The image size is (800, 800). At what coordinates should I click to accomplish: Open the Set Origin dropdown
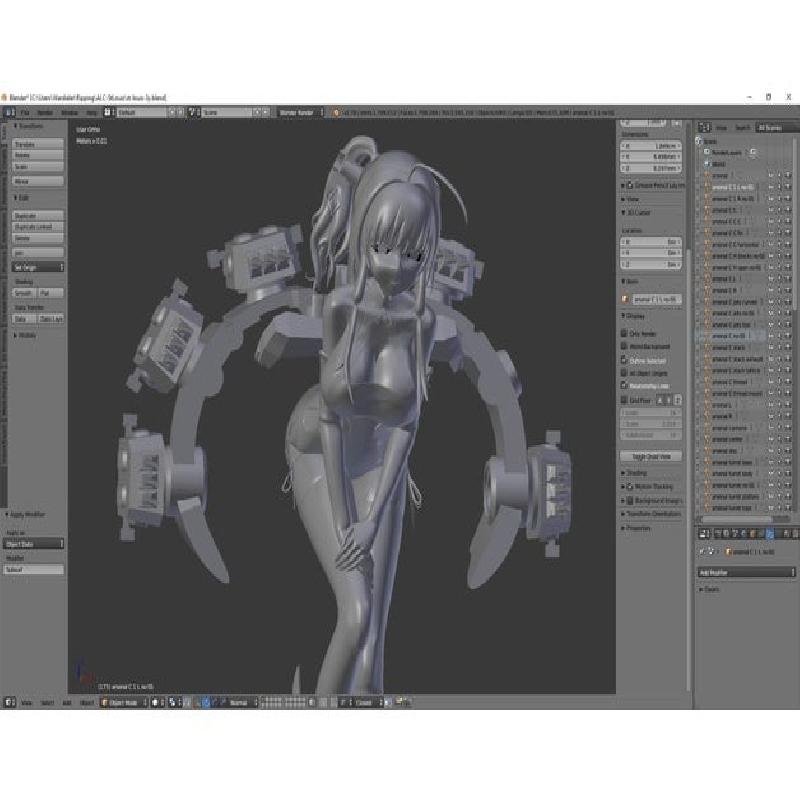pos(38,267)
